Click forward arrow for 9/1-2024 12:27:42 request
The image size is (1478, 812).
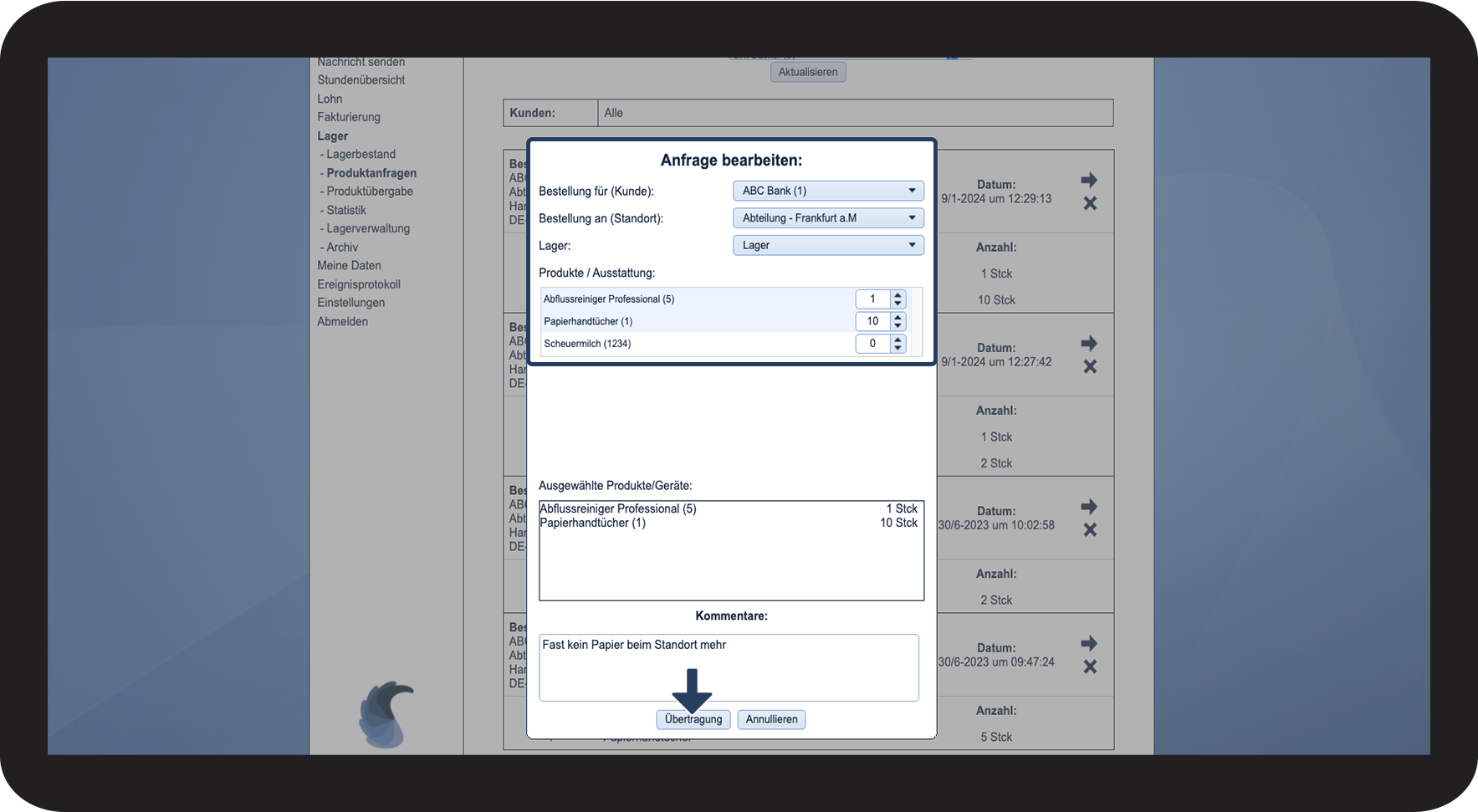[x=1089, y=343]
